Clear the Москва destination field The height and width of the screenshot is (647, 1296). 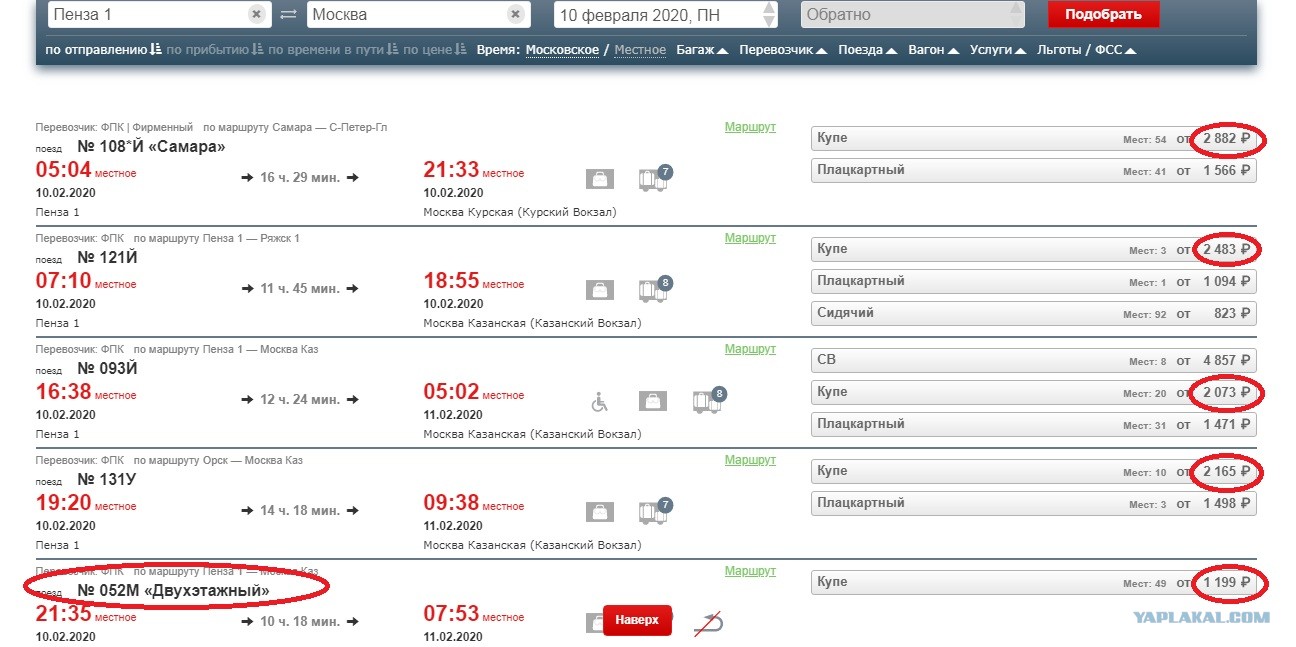(x=515, y=14)
